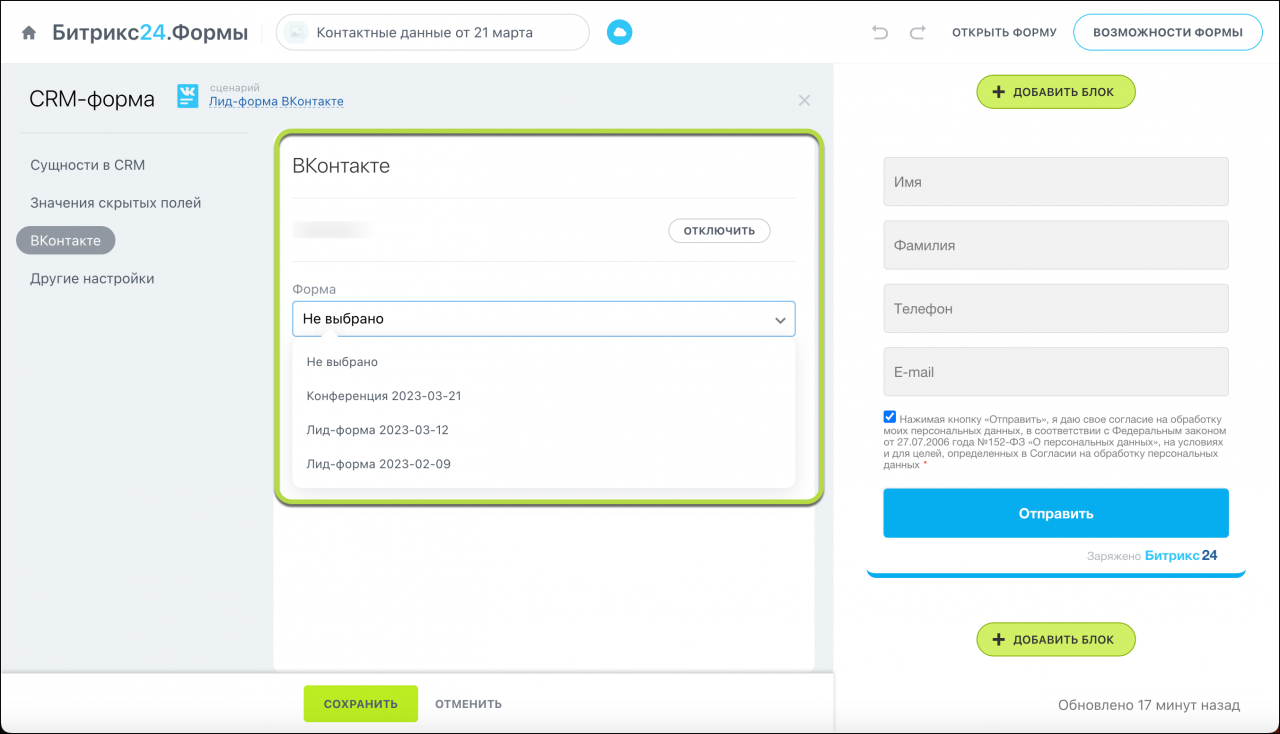Open Другие настройки section

[x=92, y=279]
